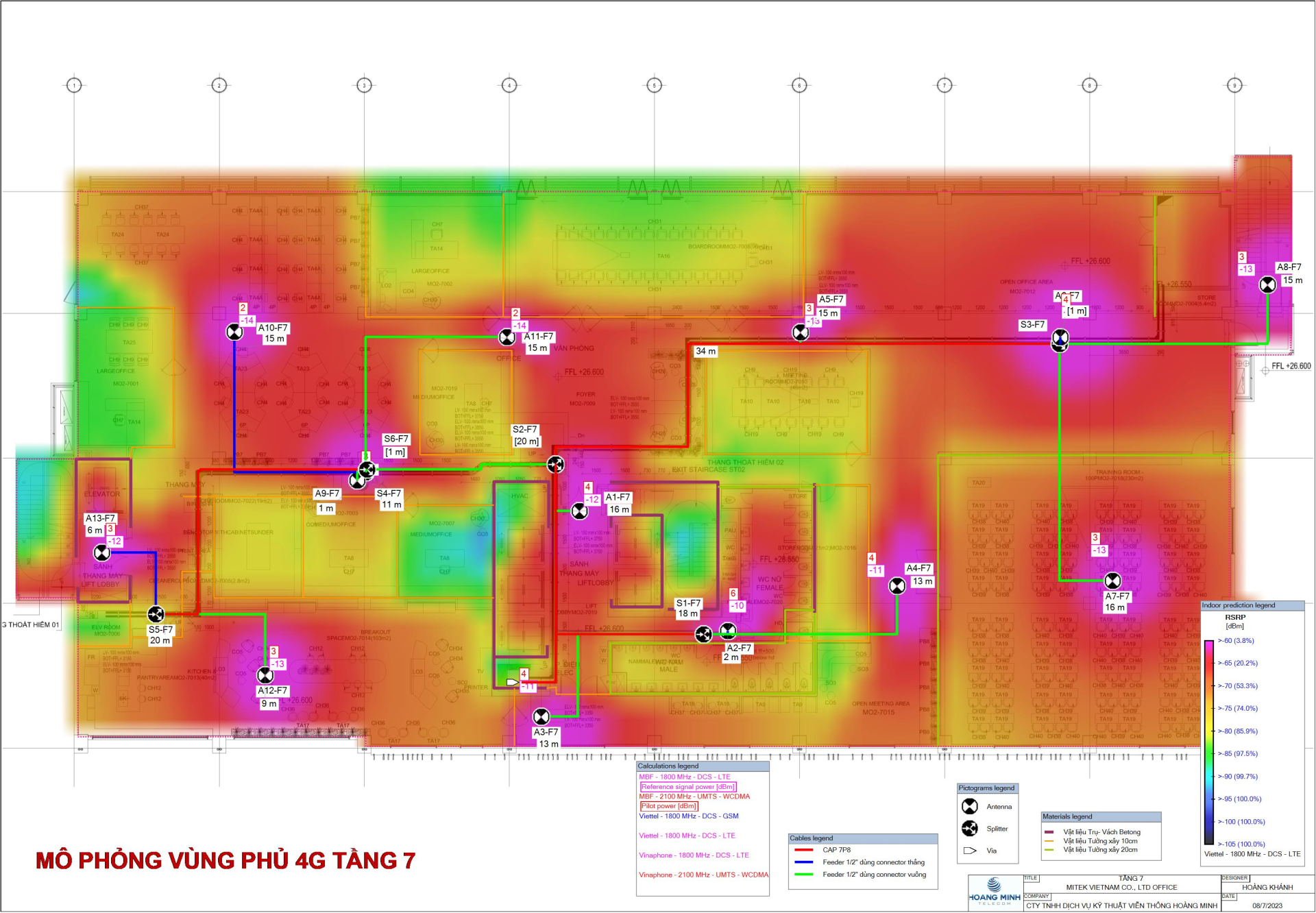Select the S5-F7 splitter symbol
Screen dimensions: 1316x913
(x=156, y=613)
